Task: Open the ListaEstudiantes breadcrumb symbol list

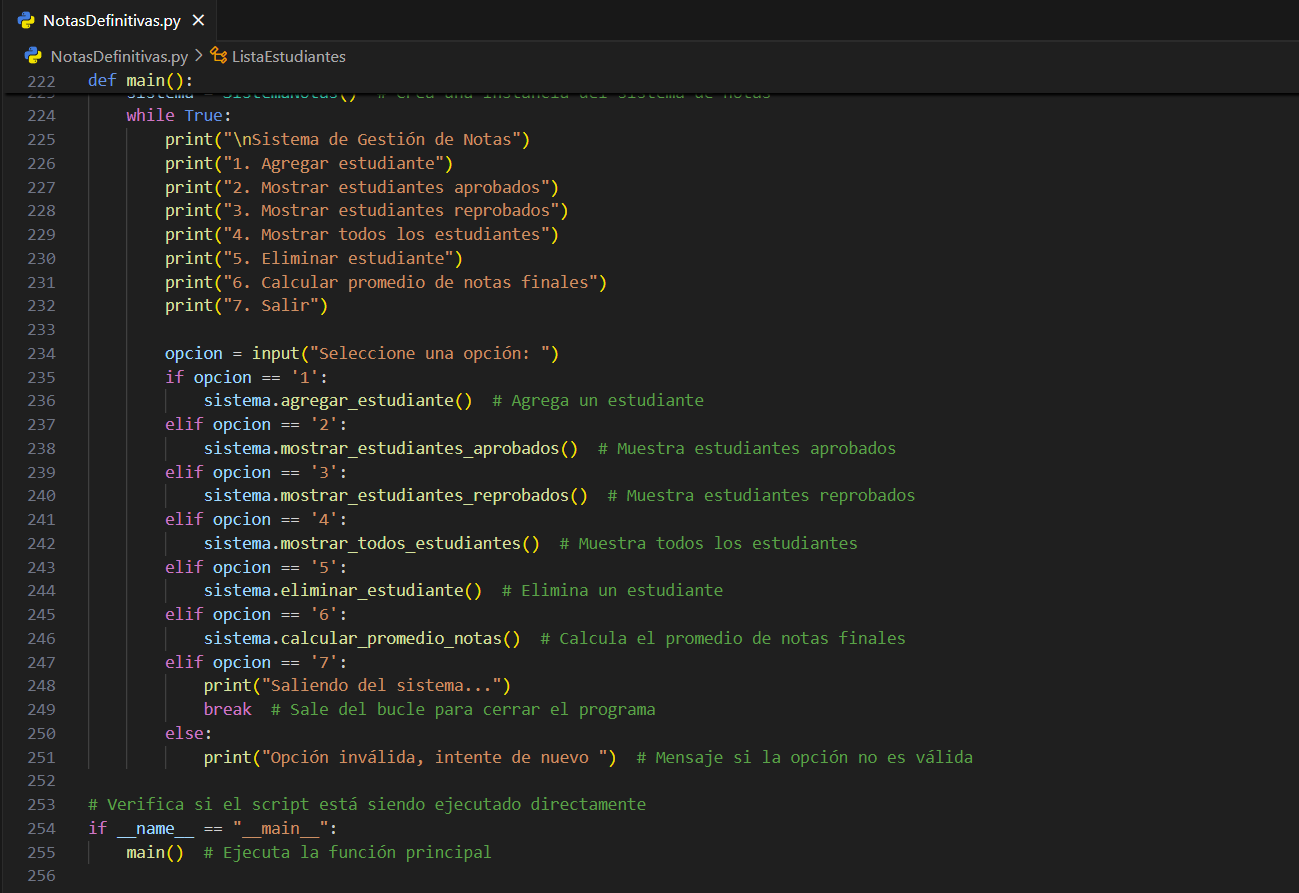Action: click(x=288, y=56)
